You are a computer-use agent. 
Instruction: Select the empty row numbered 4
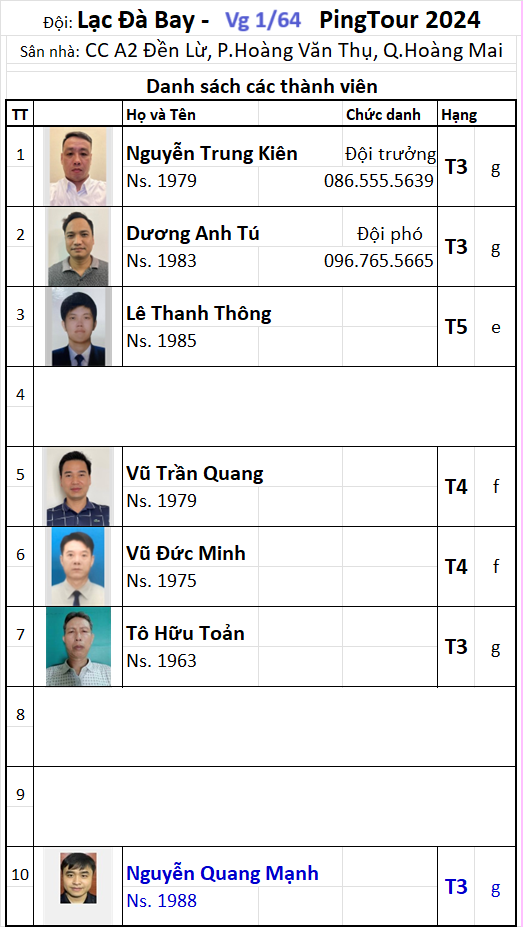(x=261, y=407)
